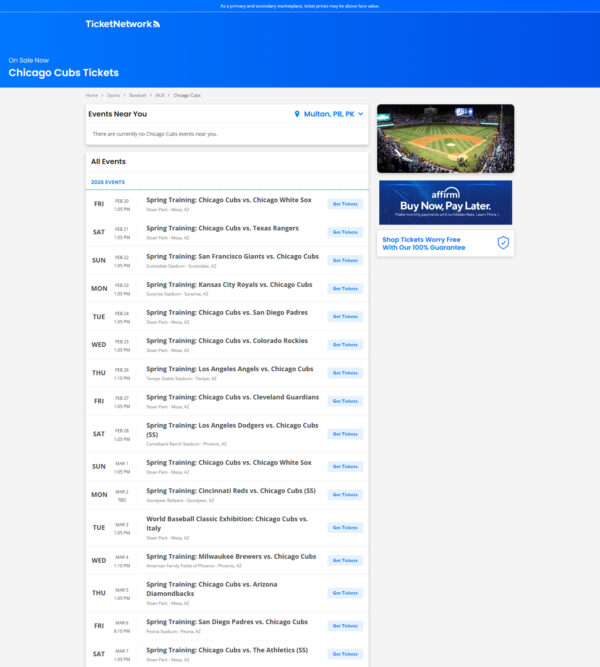600x667 pixels.
Task: Open Los Angeles Angels vs. Chicago Cubs event
Action: tap(230, 369)
